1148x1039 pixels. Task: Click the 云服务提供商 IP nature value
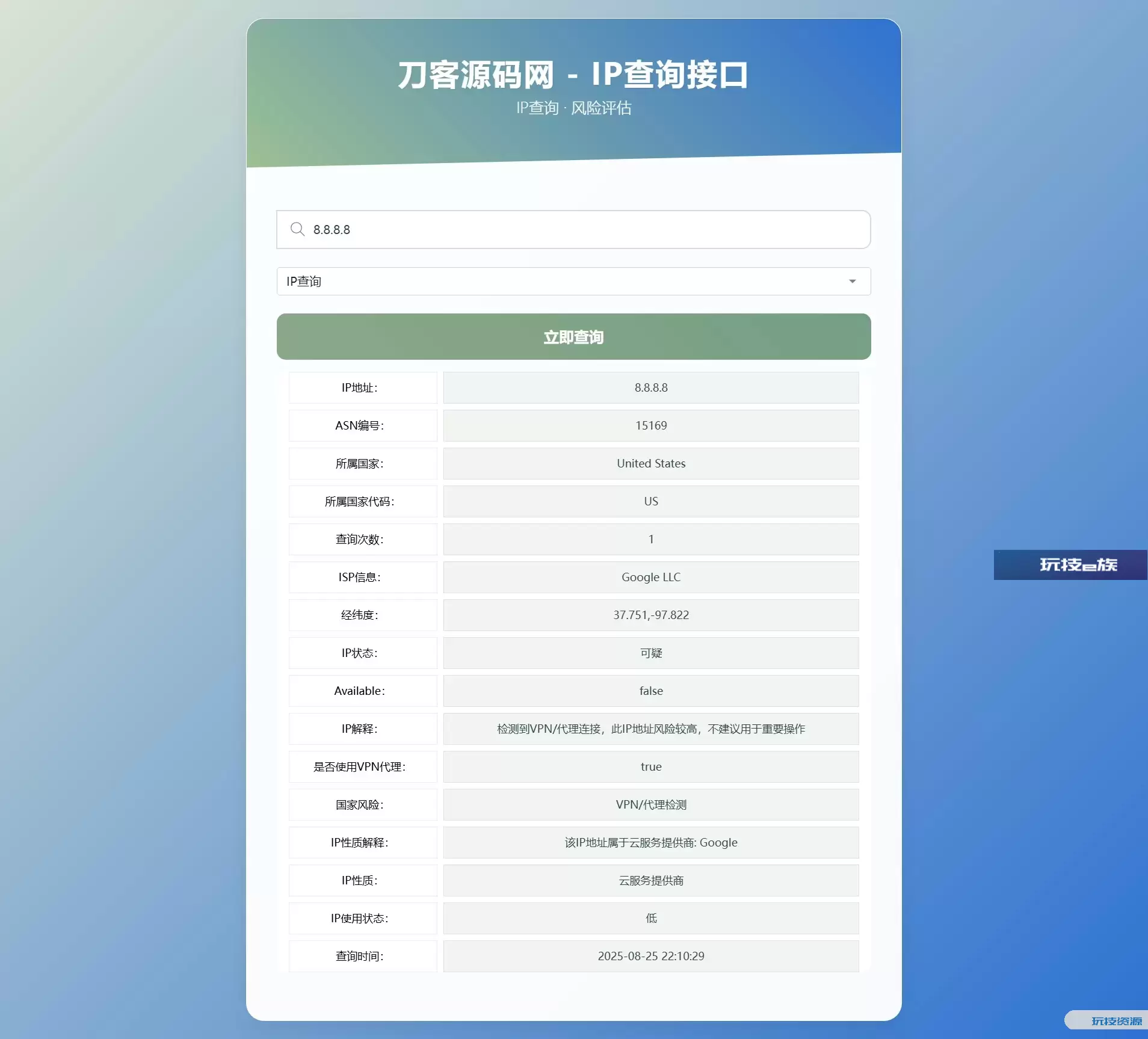coord(650,881)
